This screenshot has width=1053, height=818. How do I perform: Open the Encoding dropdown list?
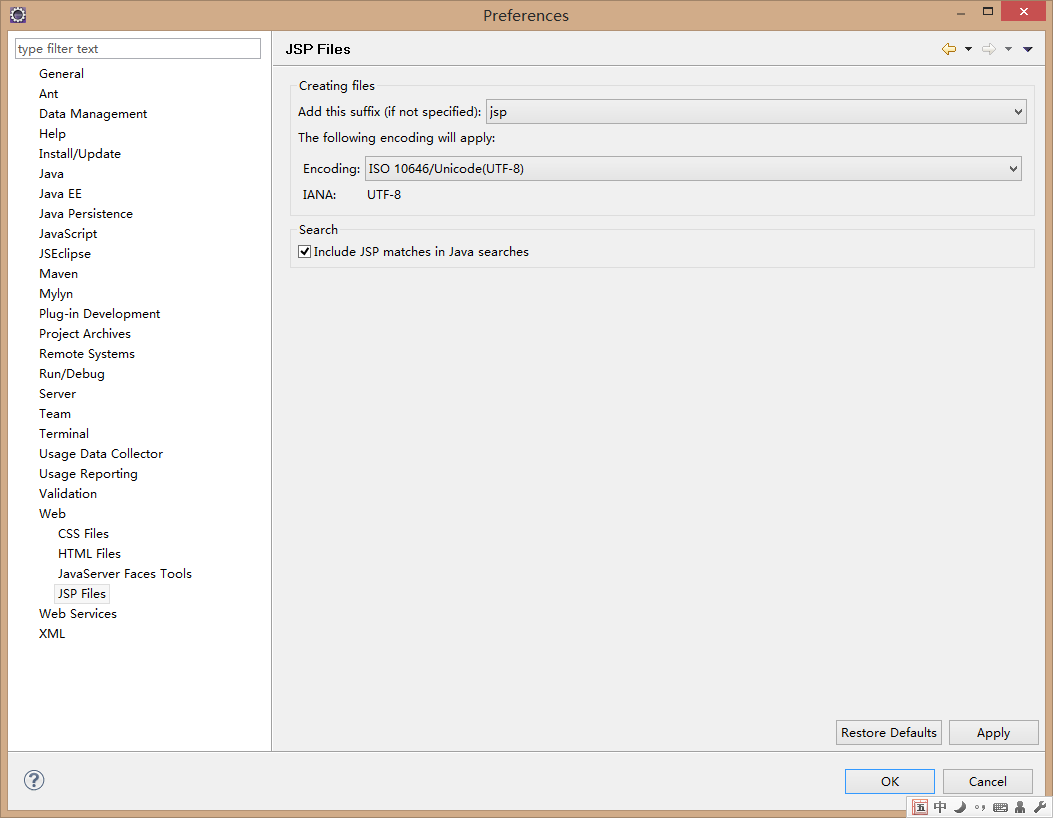[1013, 169]
